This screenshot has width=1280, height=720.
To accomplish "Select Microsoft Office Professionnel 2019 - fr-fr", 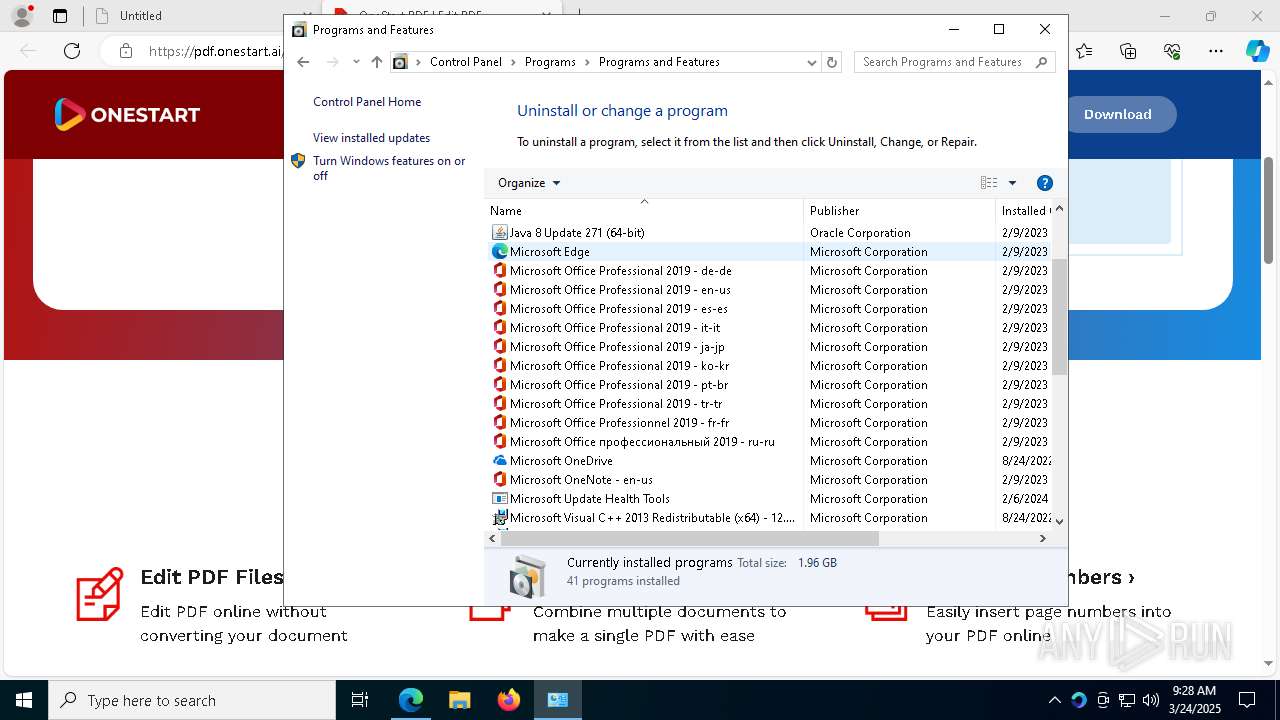I will (x=619, y=423).
